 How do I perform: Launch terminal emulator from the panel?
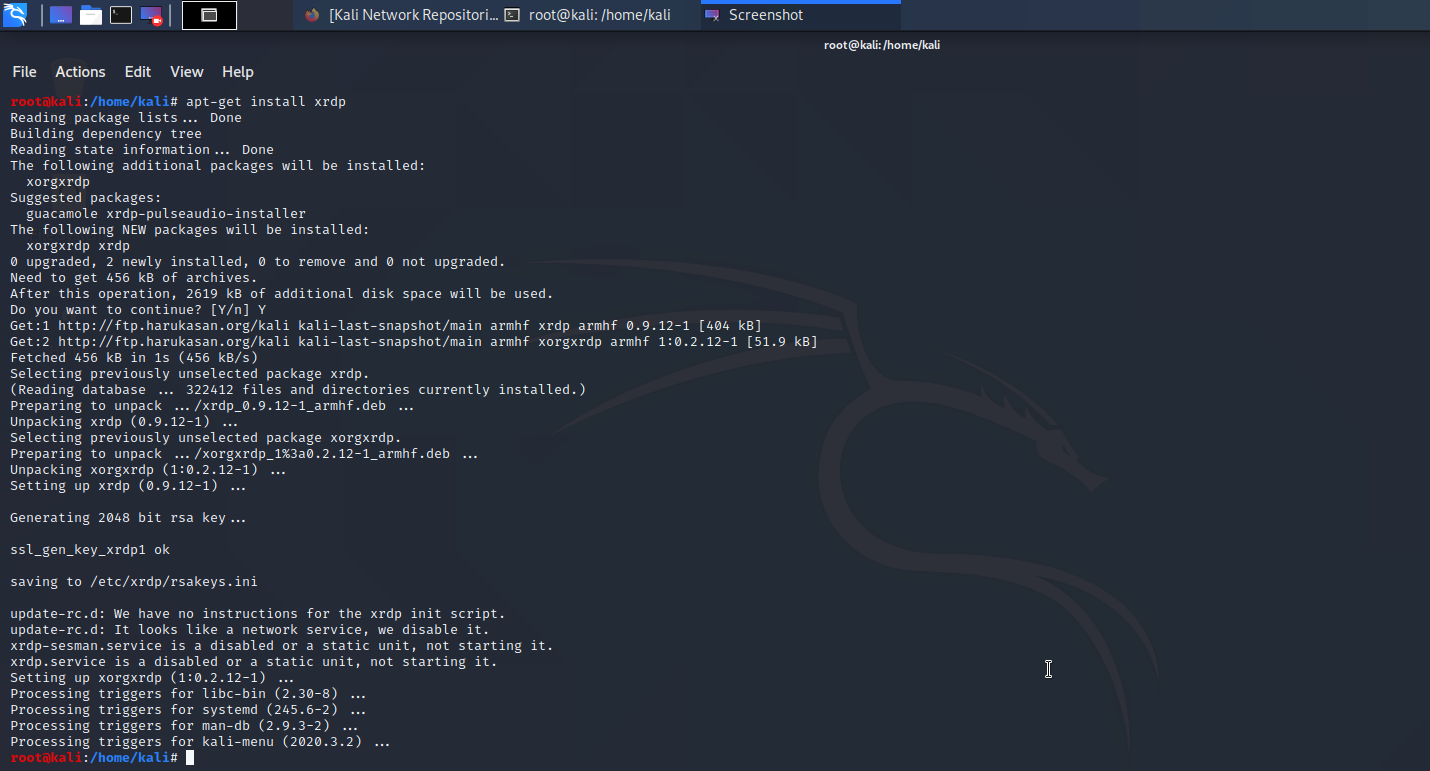[x=121, y=15]
